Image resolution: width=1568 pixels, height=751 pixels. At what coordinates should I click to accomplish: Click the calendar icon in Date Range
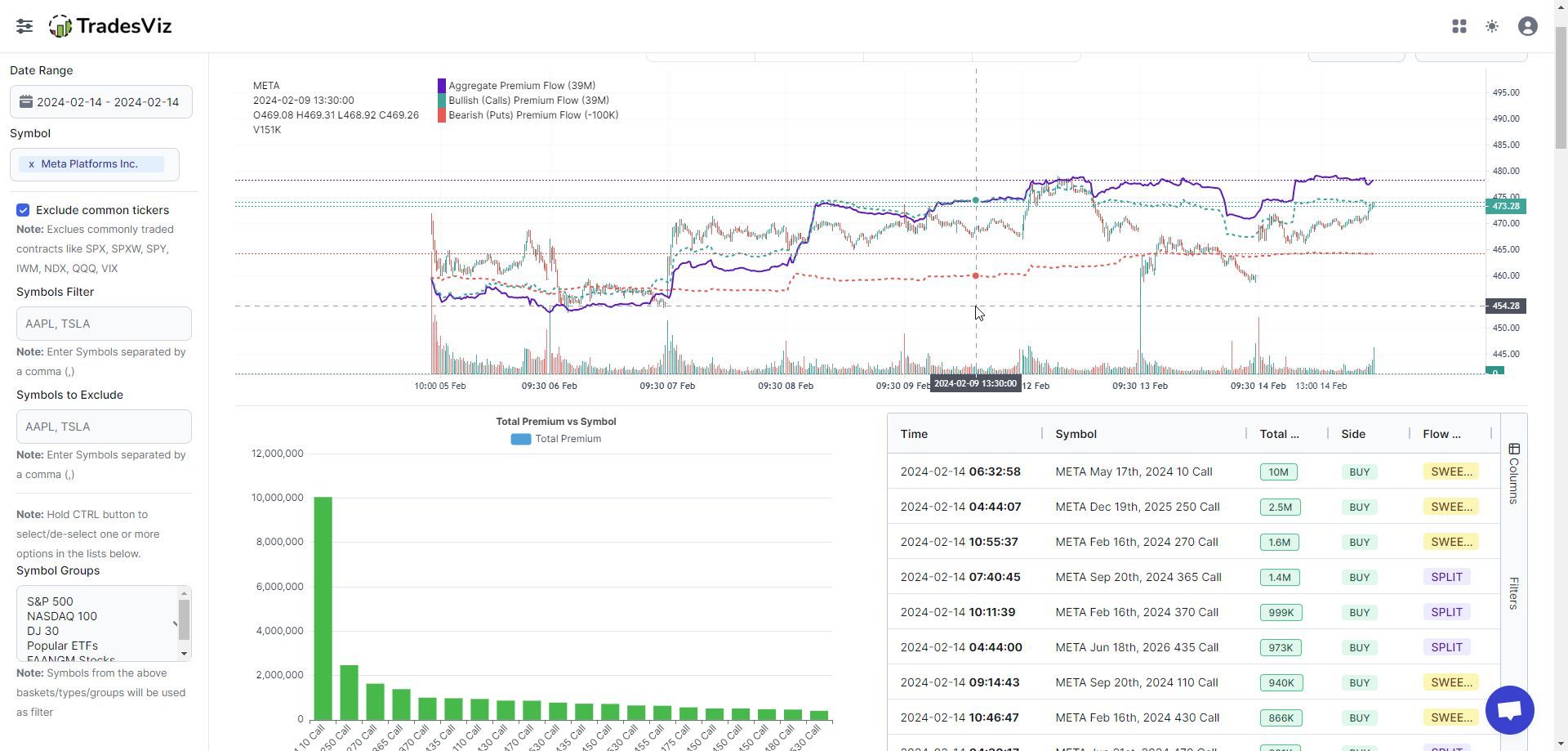click(x=26, y=101)
